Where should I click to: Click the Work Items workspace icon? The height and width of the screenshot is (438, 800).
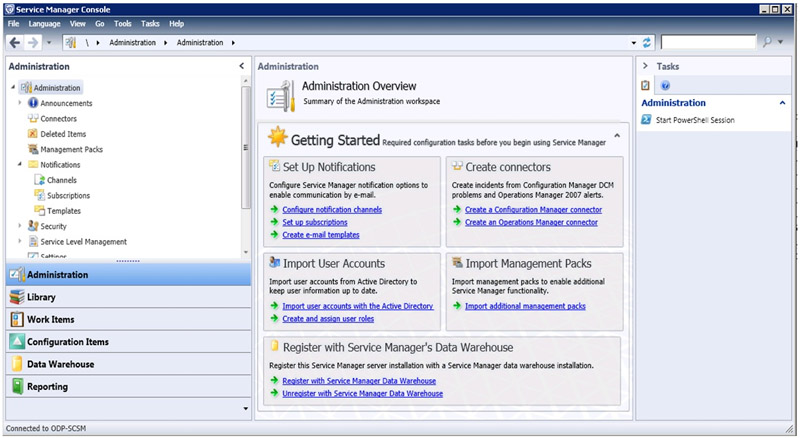tap(17, 319)
